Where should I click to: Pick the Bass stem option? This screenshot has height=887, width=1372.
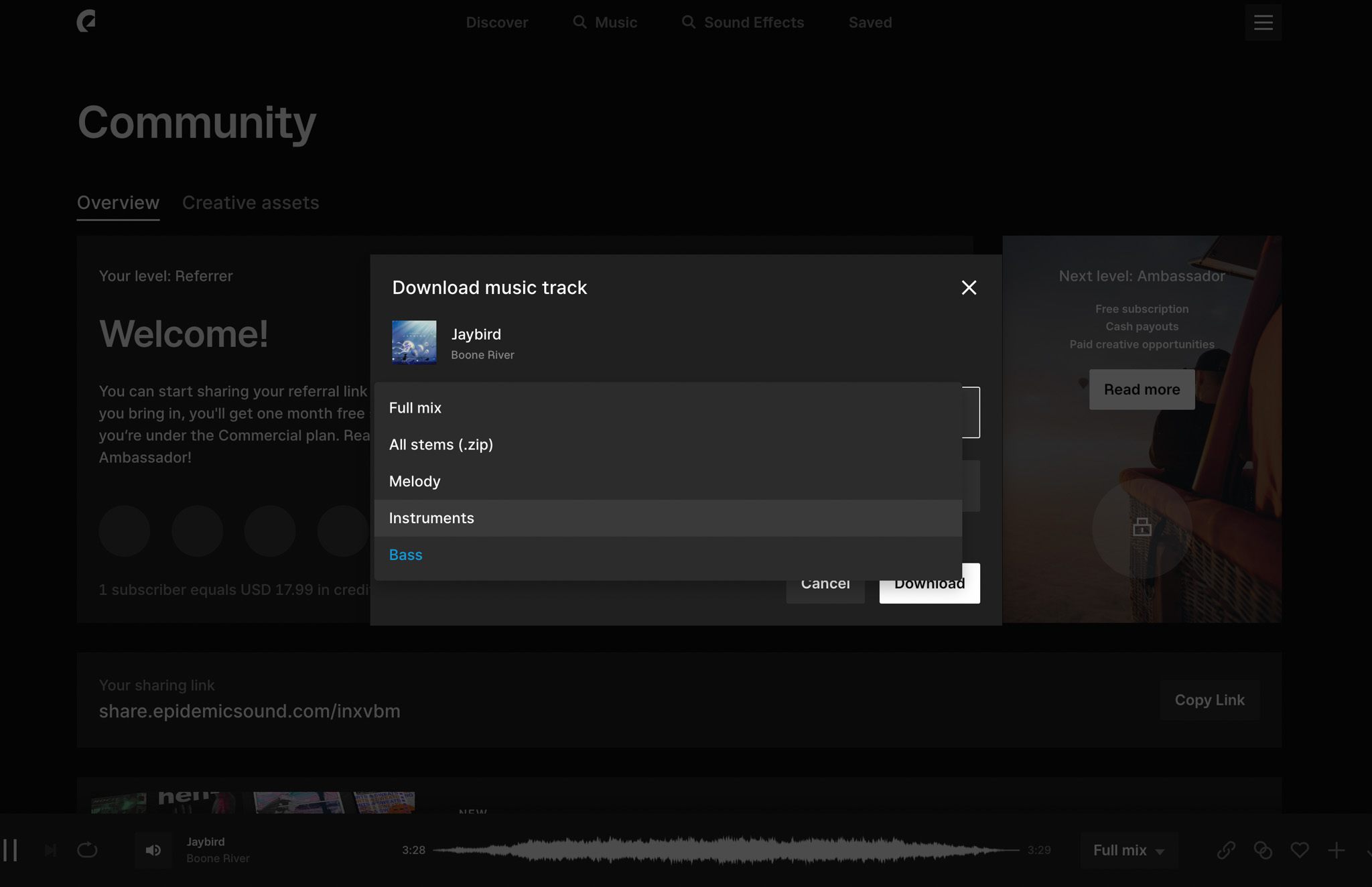pos(406,555)
